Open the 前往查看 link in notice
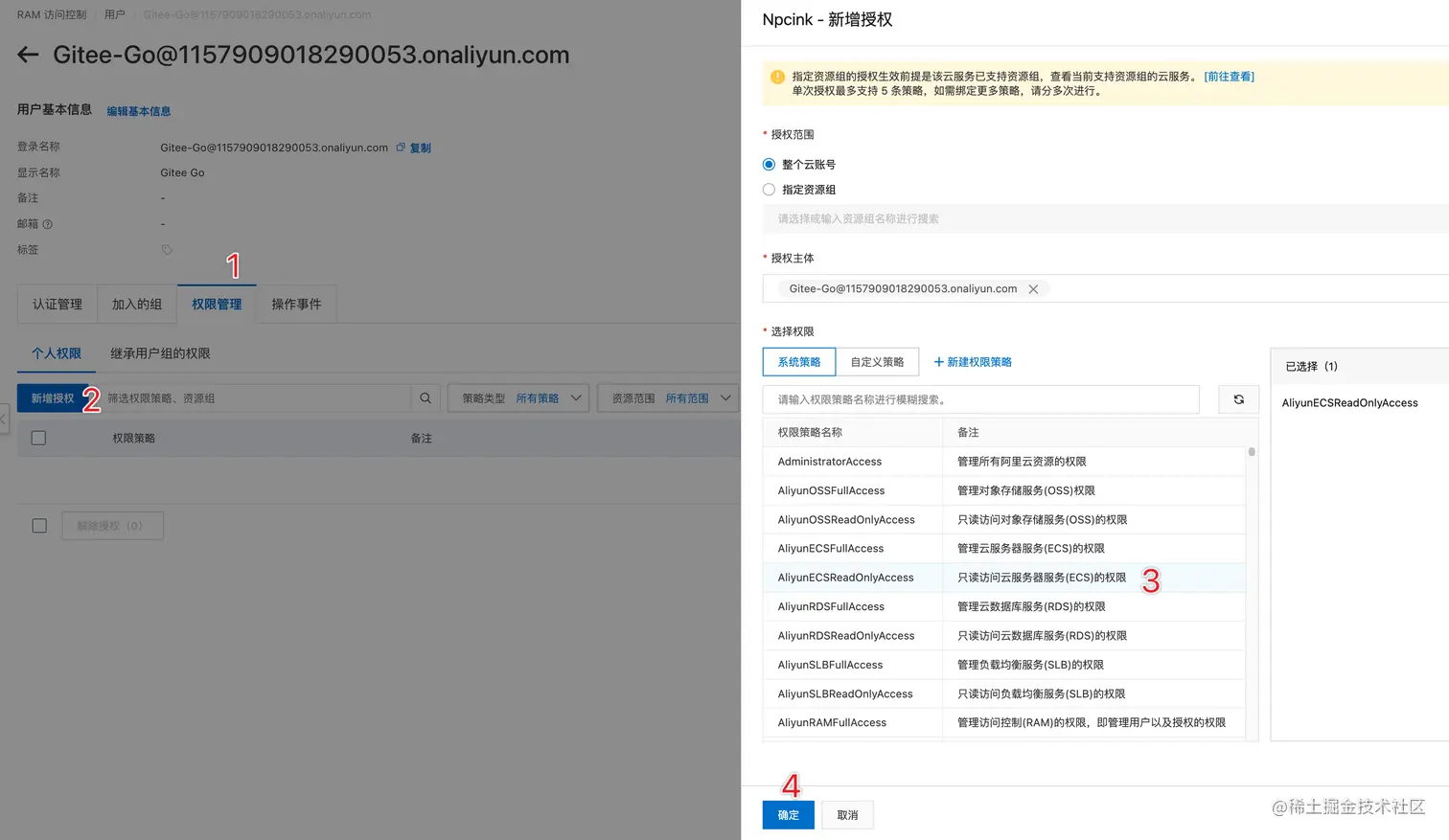The image size is (1449, 840). click(x=1230, y=77)
